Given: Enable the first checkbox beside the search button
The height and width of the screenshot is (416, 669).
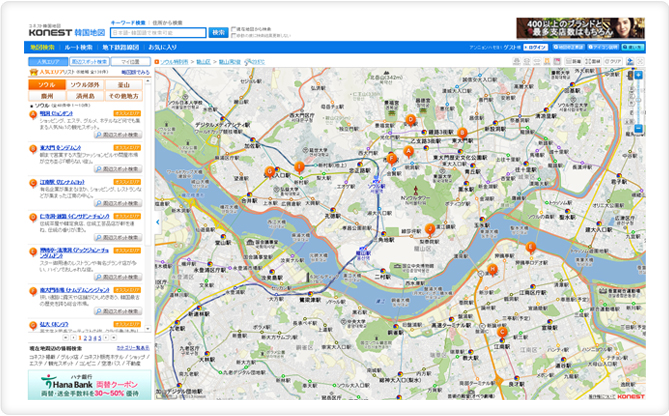Looking at the screenshot, I should [234, 29].
